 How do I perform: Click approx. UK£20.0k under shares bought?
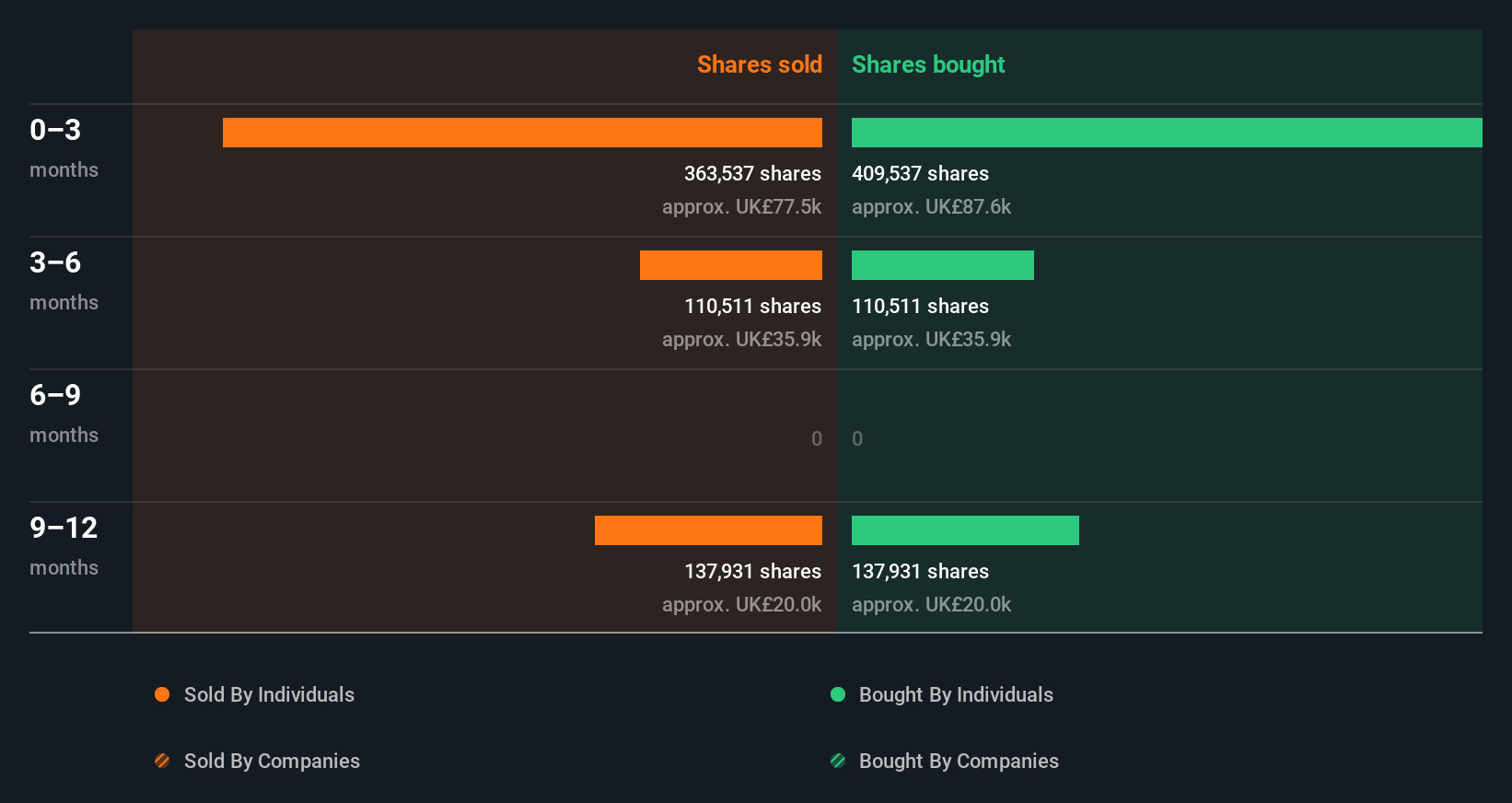(x=931, y=605)
